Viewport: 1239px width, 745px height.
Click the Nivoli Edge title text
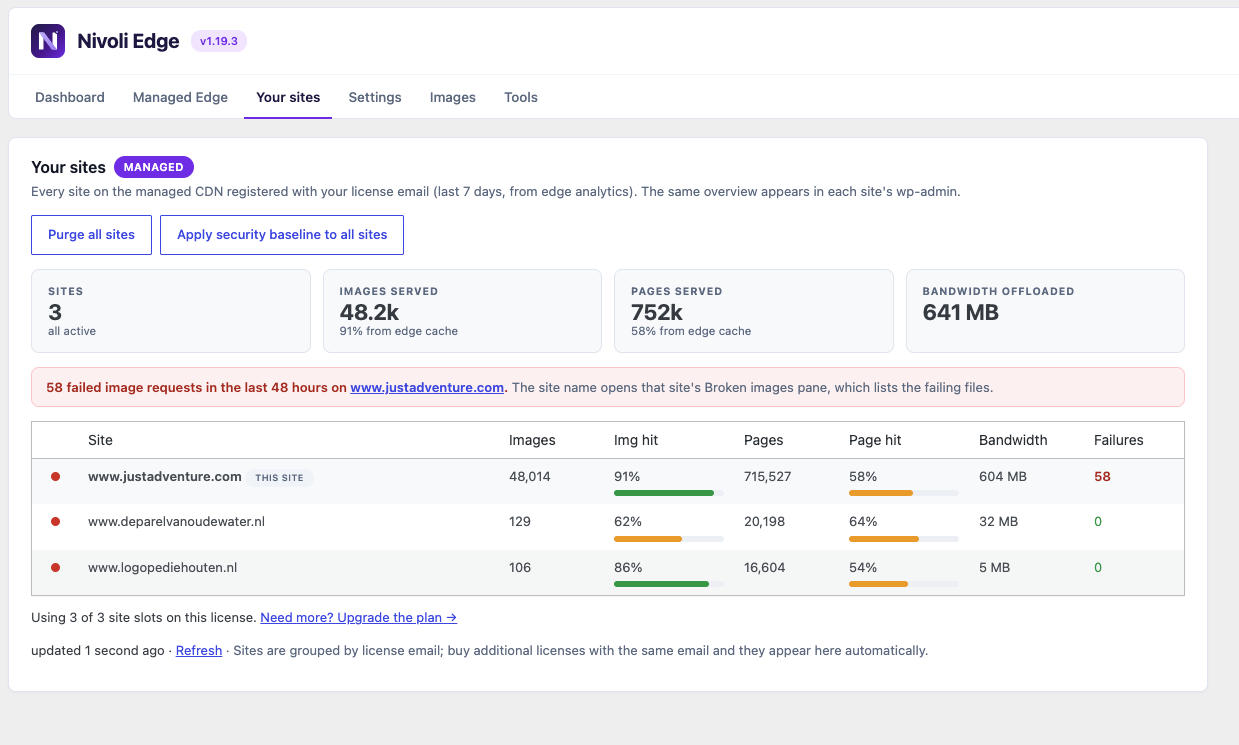pyautogui.click(x=128, y=41)
